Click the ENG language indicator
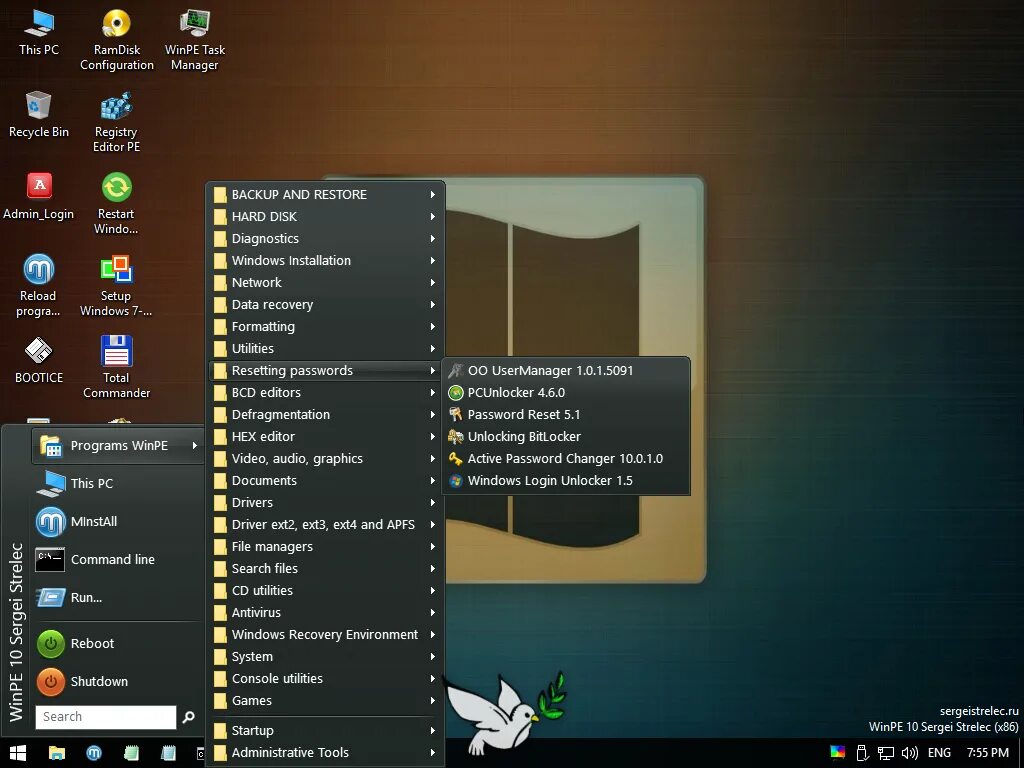 pyautogui.click(x=939, y=753)
